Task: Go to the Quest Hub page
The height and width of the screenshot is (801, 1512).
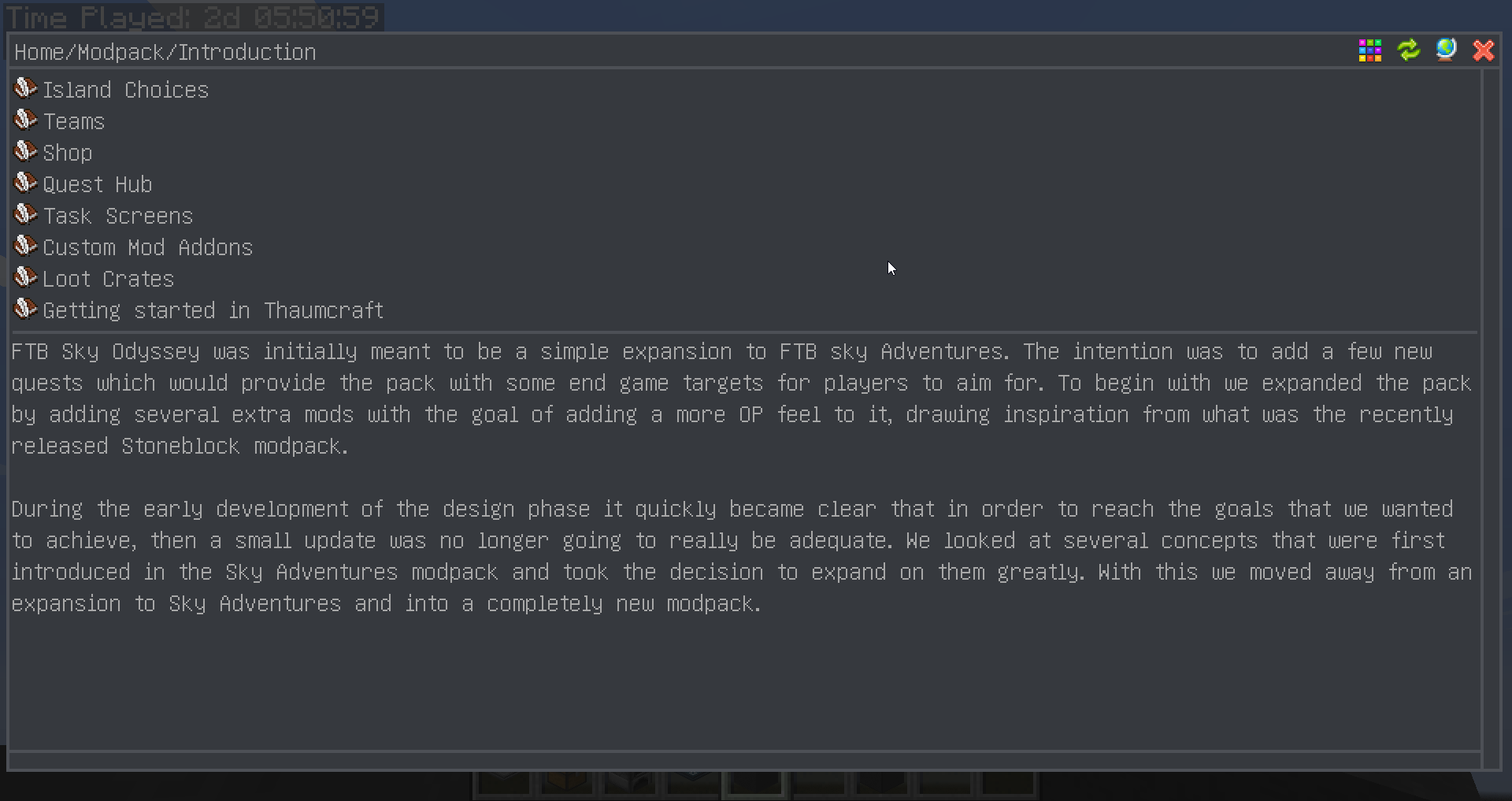Action: tap(97, 185)
